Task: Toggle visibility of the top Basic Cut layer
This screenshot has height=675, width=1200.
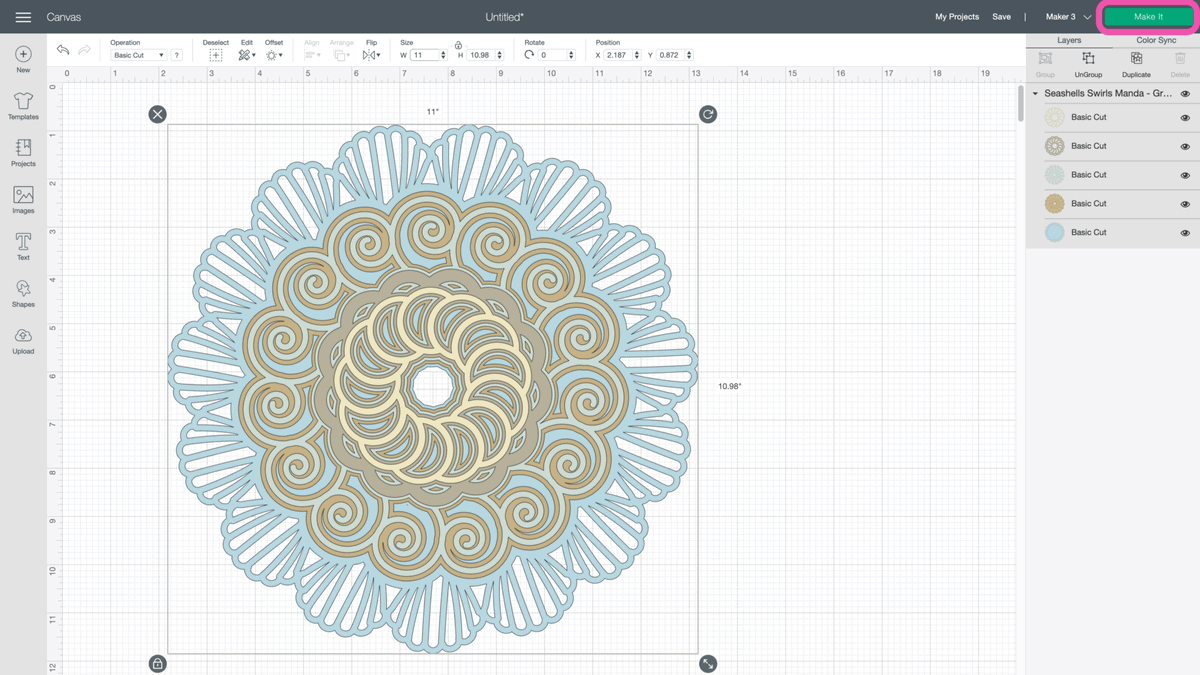Action: click(1186, 117)
